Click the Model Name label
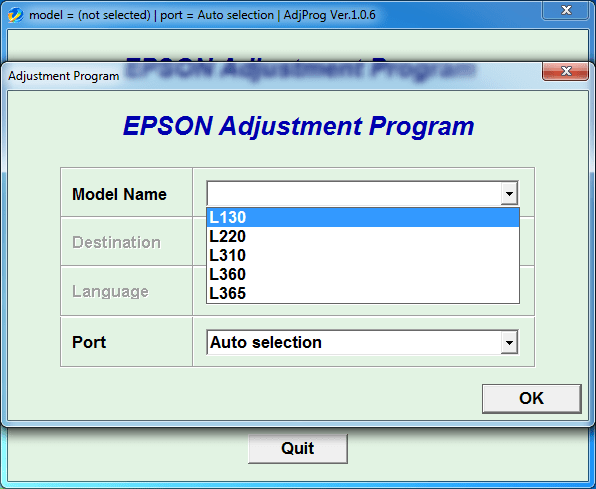This screenshot has height=489, width=596. [x=119, y=194]
